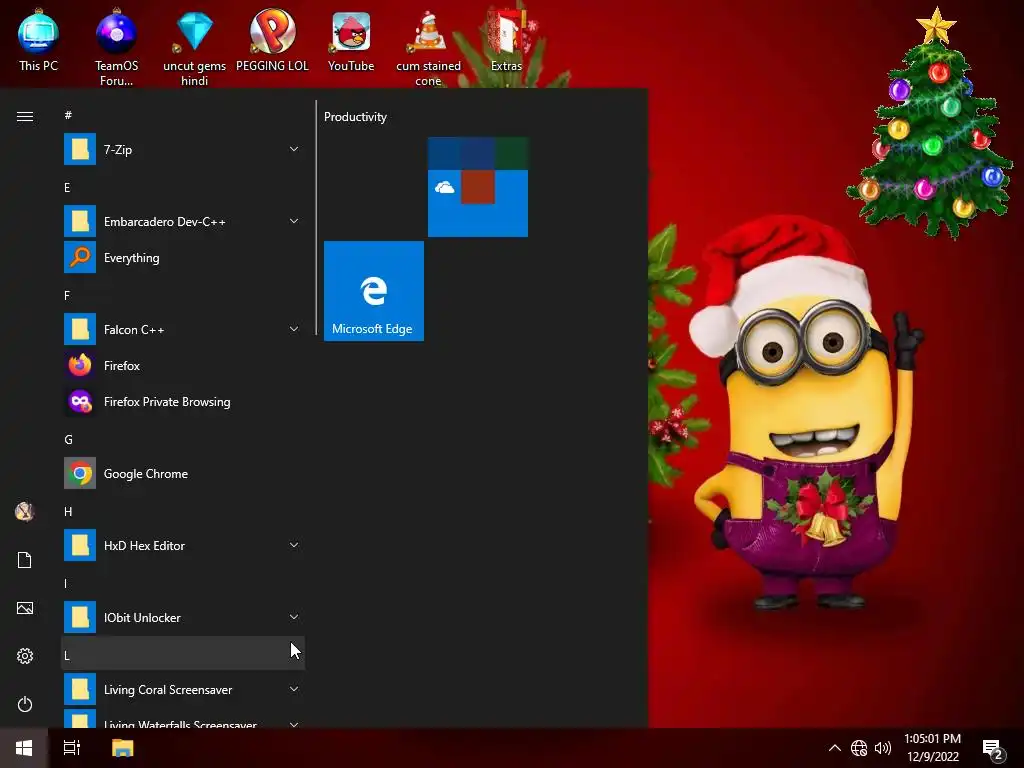Viewport: 1024px width, 768px height.
Task: Click the Power button in Start sidebar
Action: tap(25, 704)
